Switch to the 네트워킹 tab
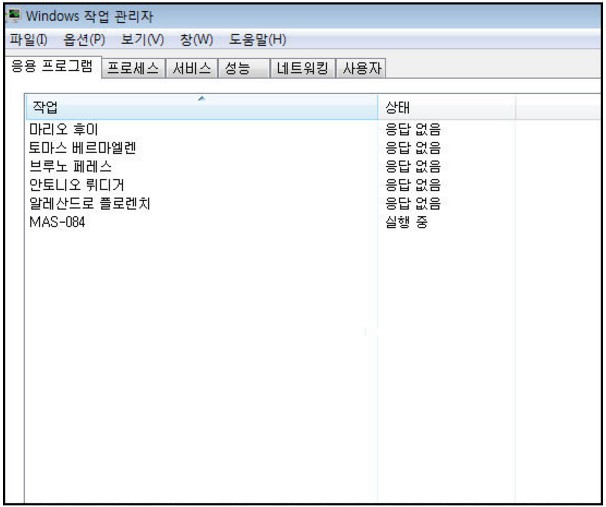Screen dimensions: 606x507 (303, 68)
